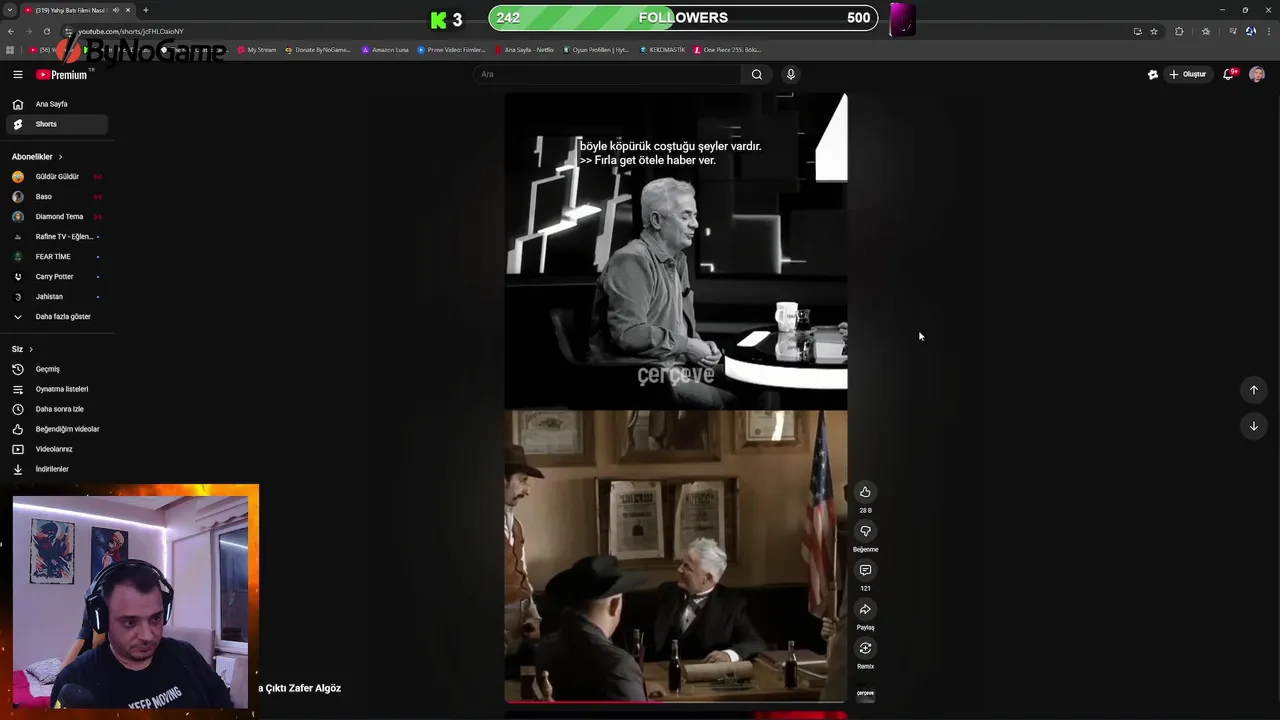Screen dimensions: 1280x720
Task: Open Oynatma listeleri
Action: (x=55, y=389)
